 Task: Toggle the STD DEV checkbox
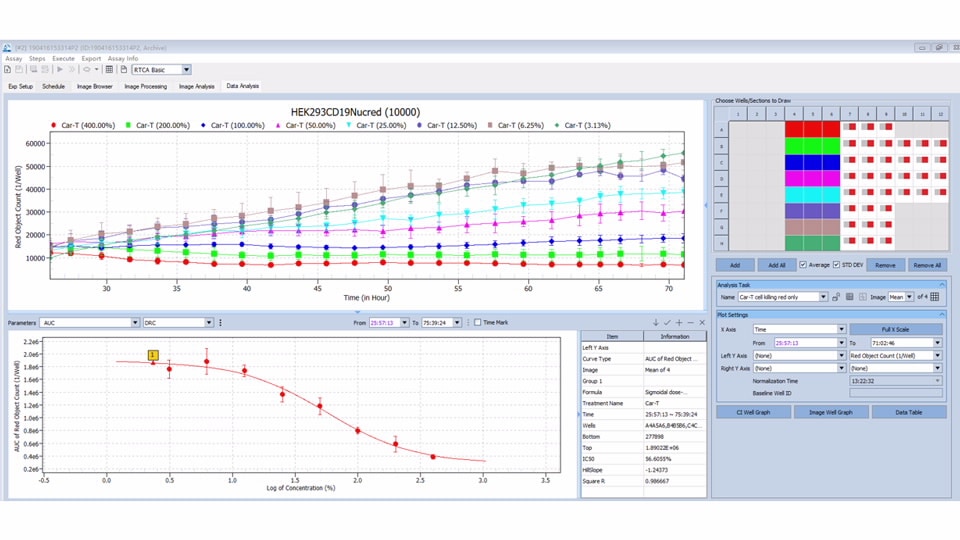(x=836, y=265)
